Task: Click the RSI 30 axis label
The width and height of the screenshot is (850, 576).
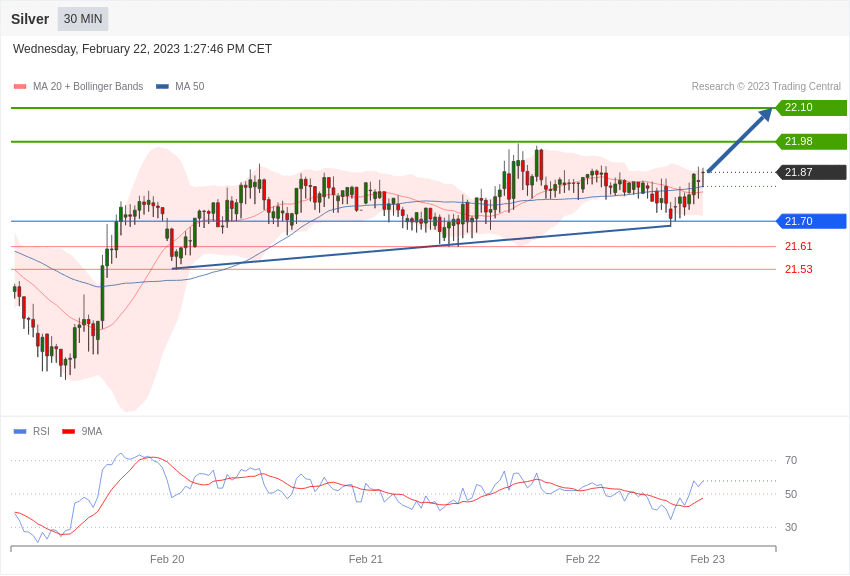Action: click(x=791, y=527)
